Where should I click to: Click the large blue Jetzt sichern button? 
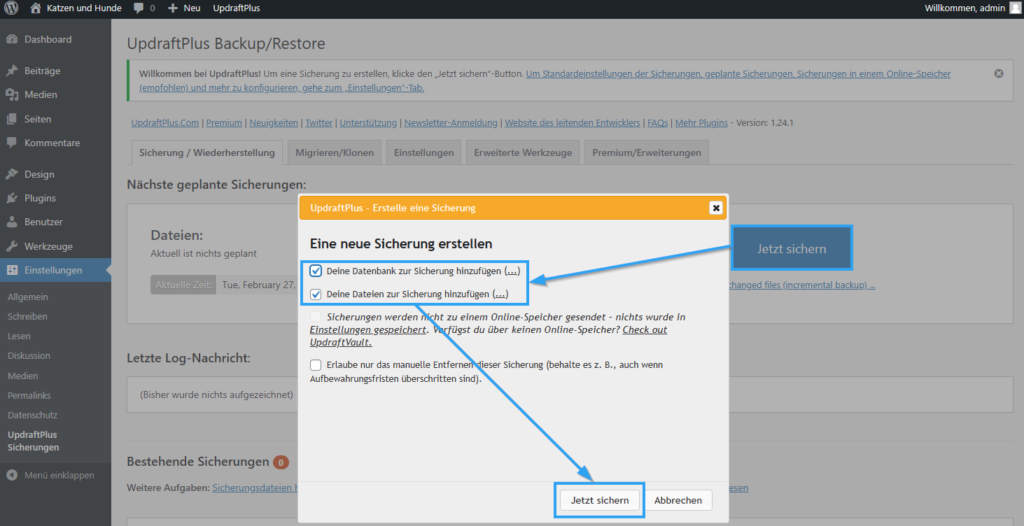point(792,248)
